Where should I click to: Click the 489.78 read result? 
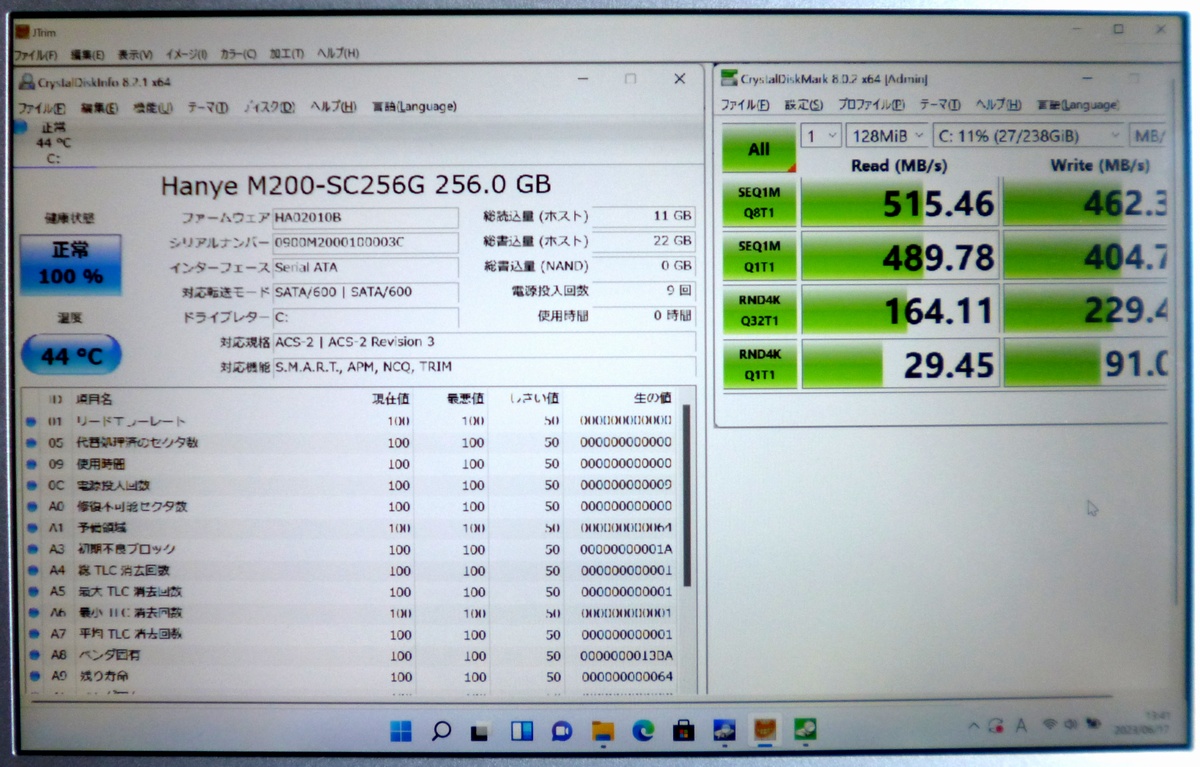[900, 257]
